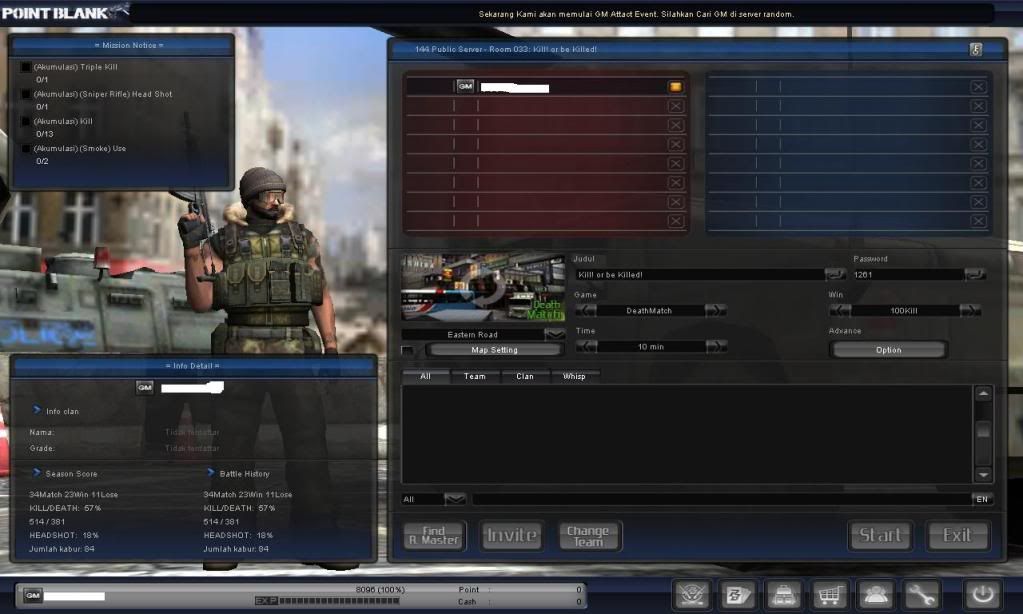This screenshot has width=1023, height=614.
Task: Open the inventory backpack icon
Action: (783, 594)
